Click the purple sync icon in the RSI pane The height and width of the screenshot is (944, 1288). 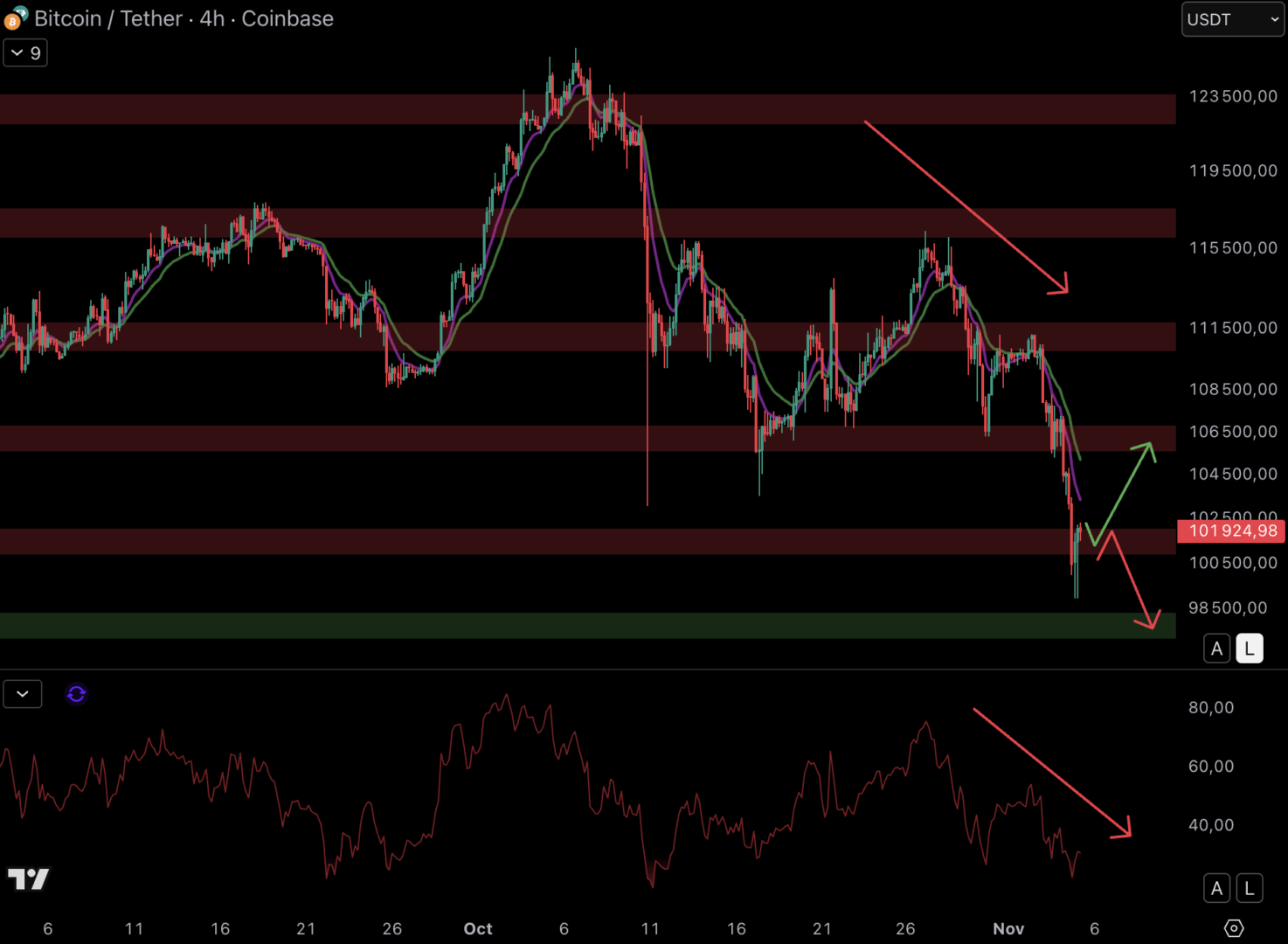[76, 693]
